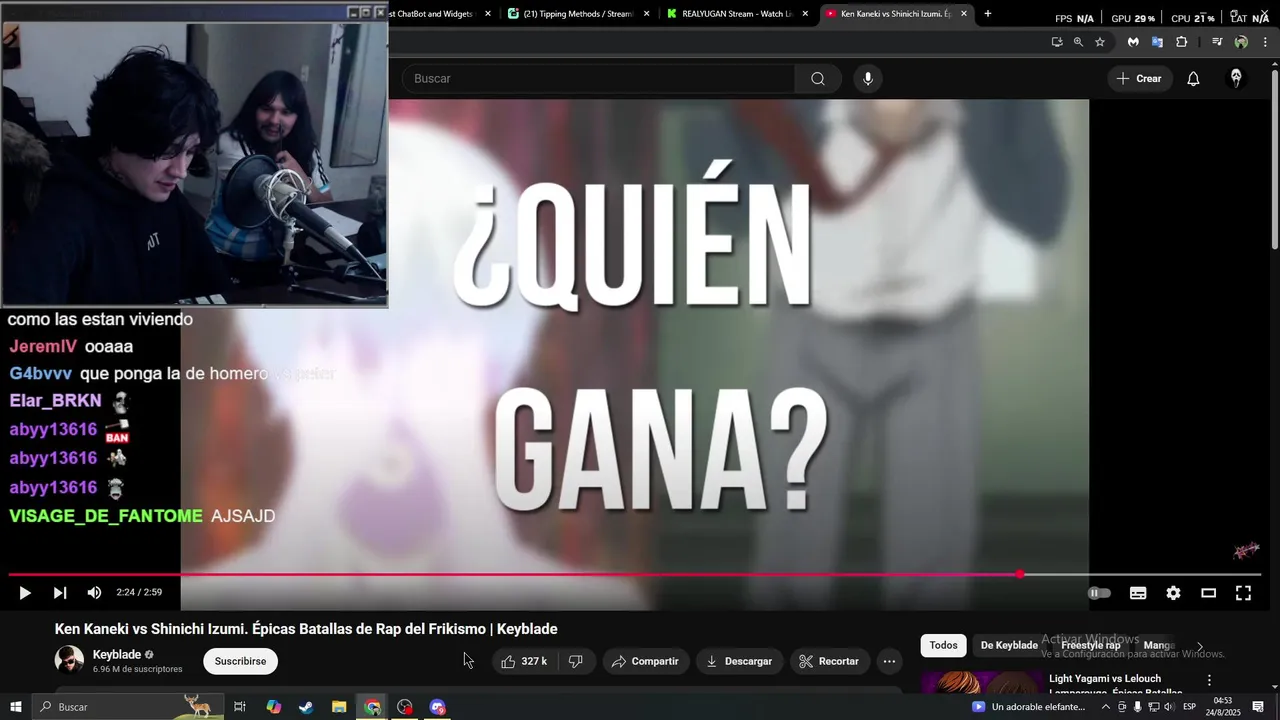Open the Malwarebytes extension icon
The image size is (1280, 720).
1133,42
